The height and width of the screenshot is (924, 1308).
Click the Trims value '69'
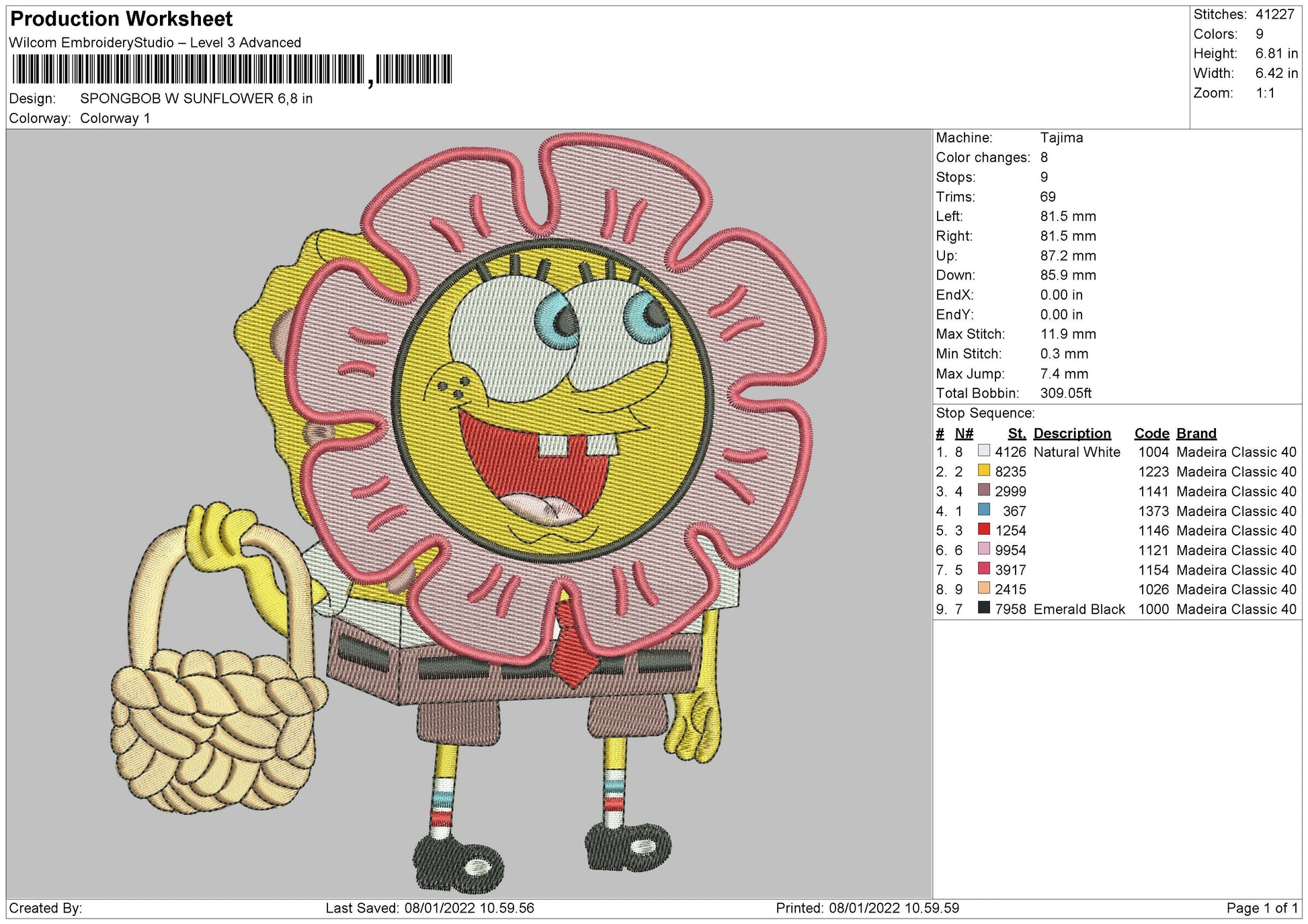1048,197
